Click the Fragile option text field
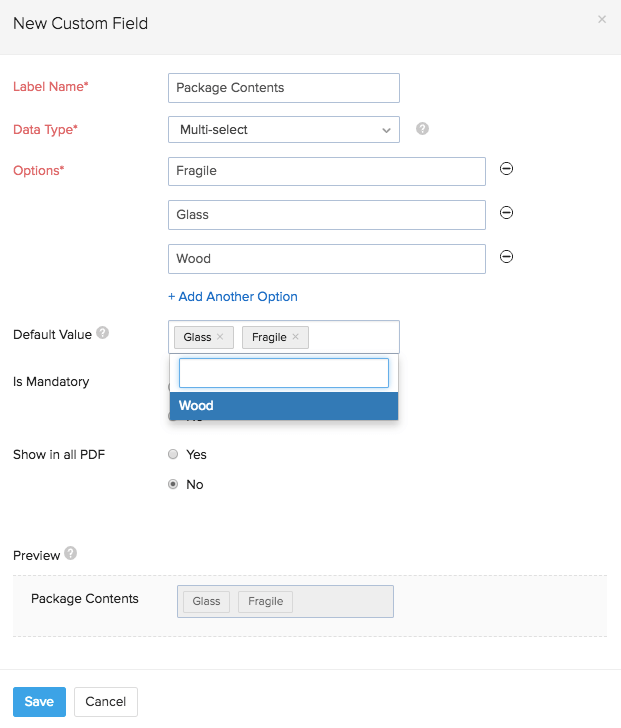Screen dimensions: 621x728 (x=327, y=171)
